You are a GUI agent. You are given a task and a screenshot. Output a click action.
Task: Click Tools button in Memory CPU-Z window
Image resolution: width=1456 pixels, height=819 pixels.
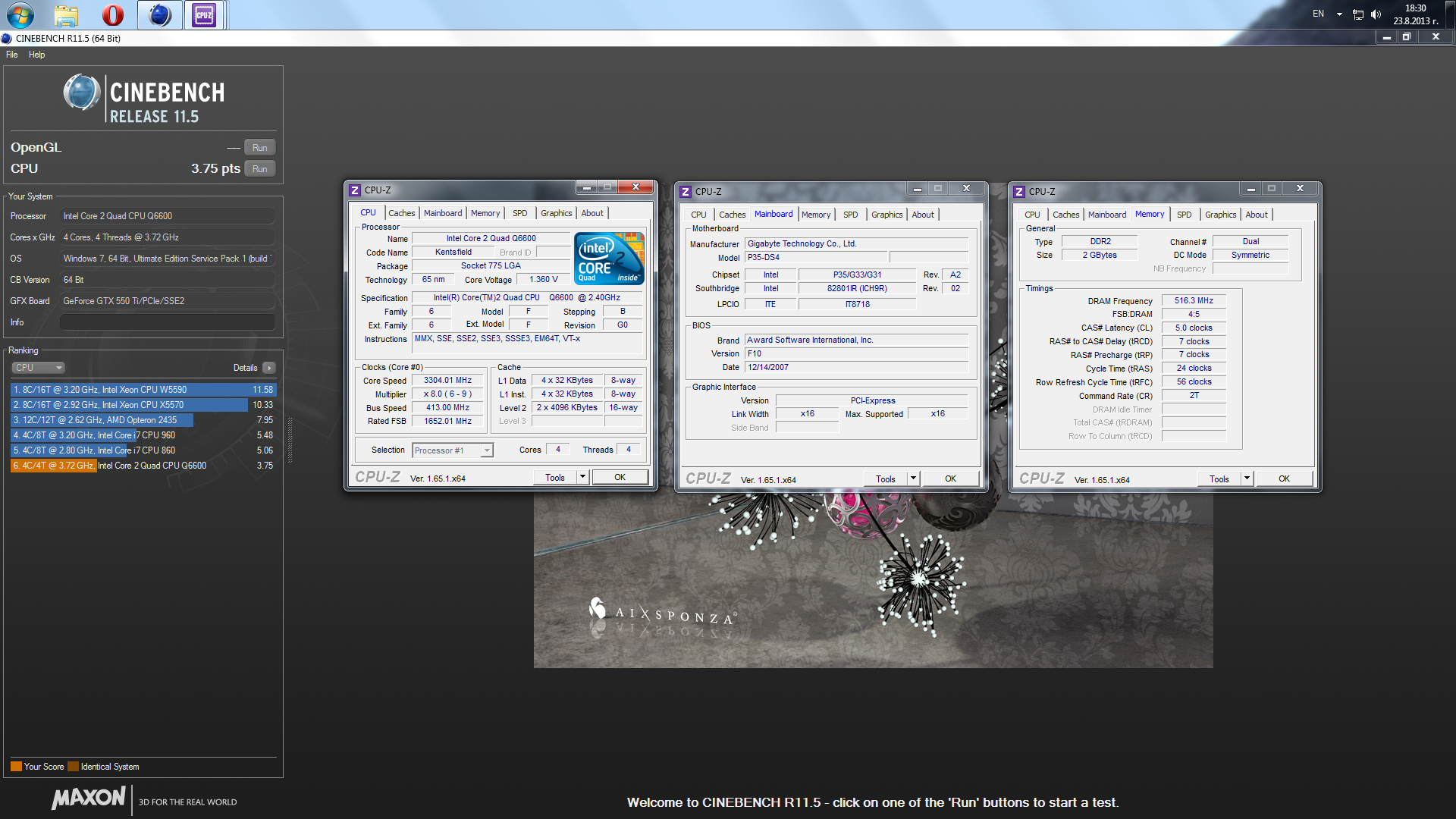point(1219,479)
